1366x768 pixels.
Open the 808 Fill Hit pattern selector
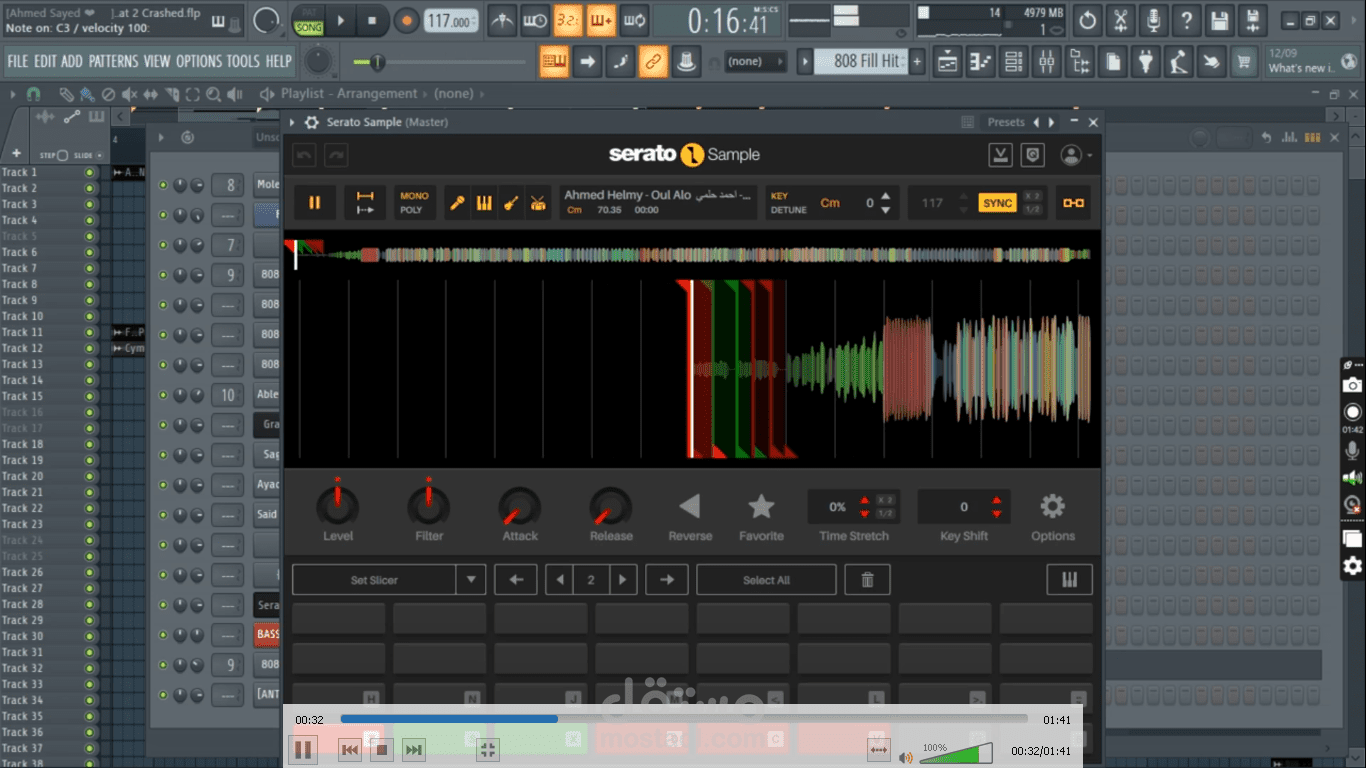(x=861, y=62)
